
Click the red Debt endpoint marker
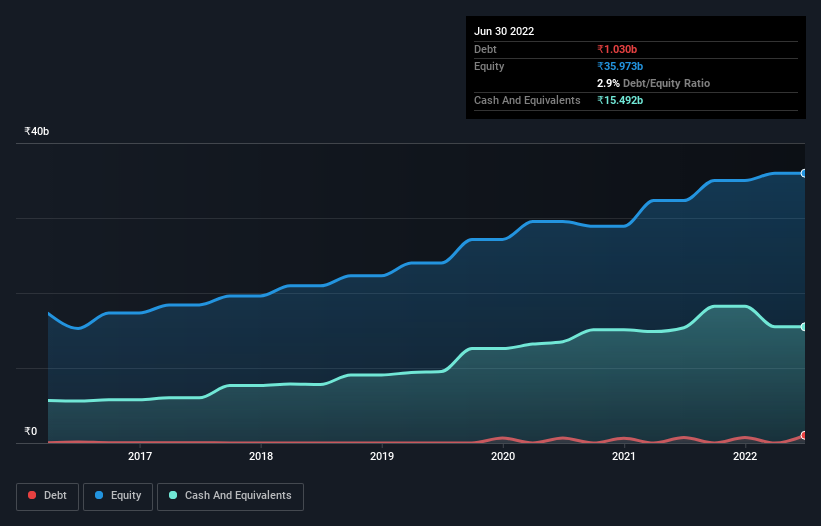804,435
